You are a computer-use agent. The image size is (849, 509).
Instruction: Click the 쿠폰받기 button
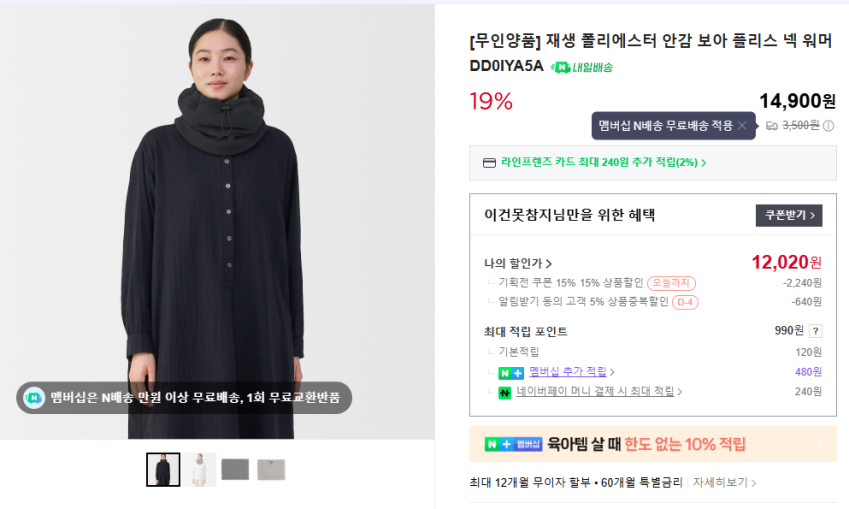coord(788,215)
